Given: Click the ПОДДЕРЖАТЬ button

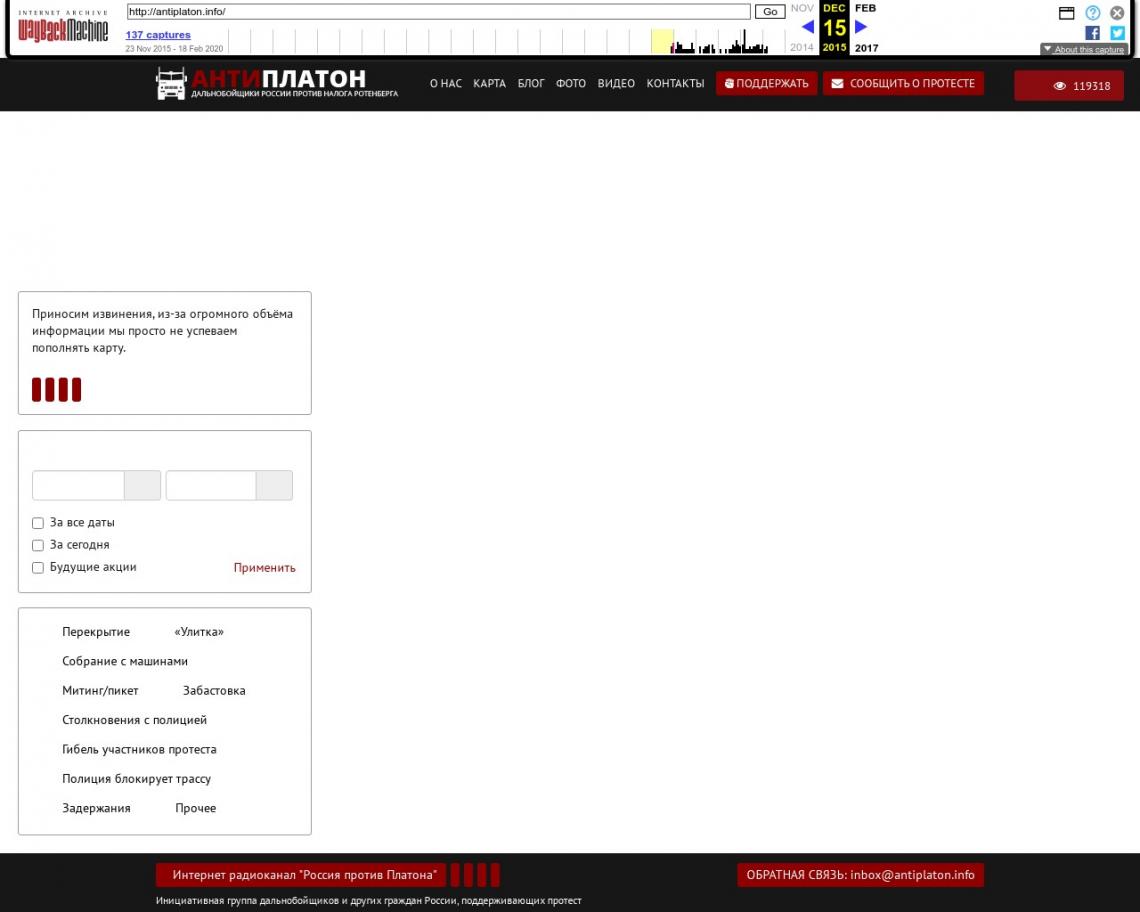Looking at the screenshot, I should (x=766, y=84).
